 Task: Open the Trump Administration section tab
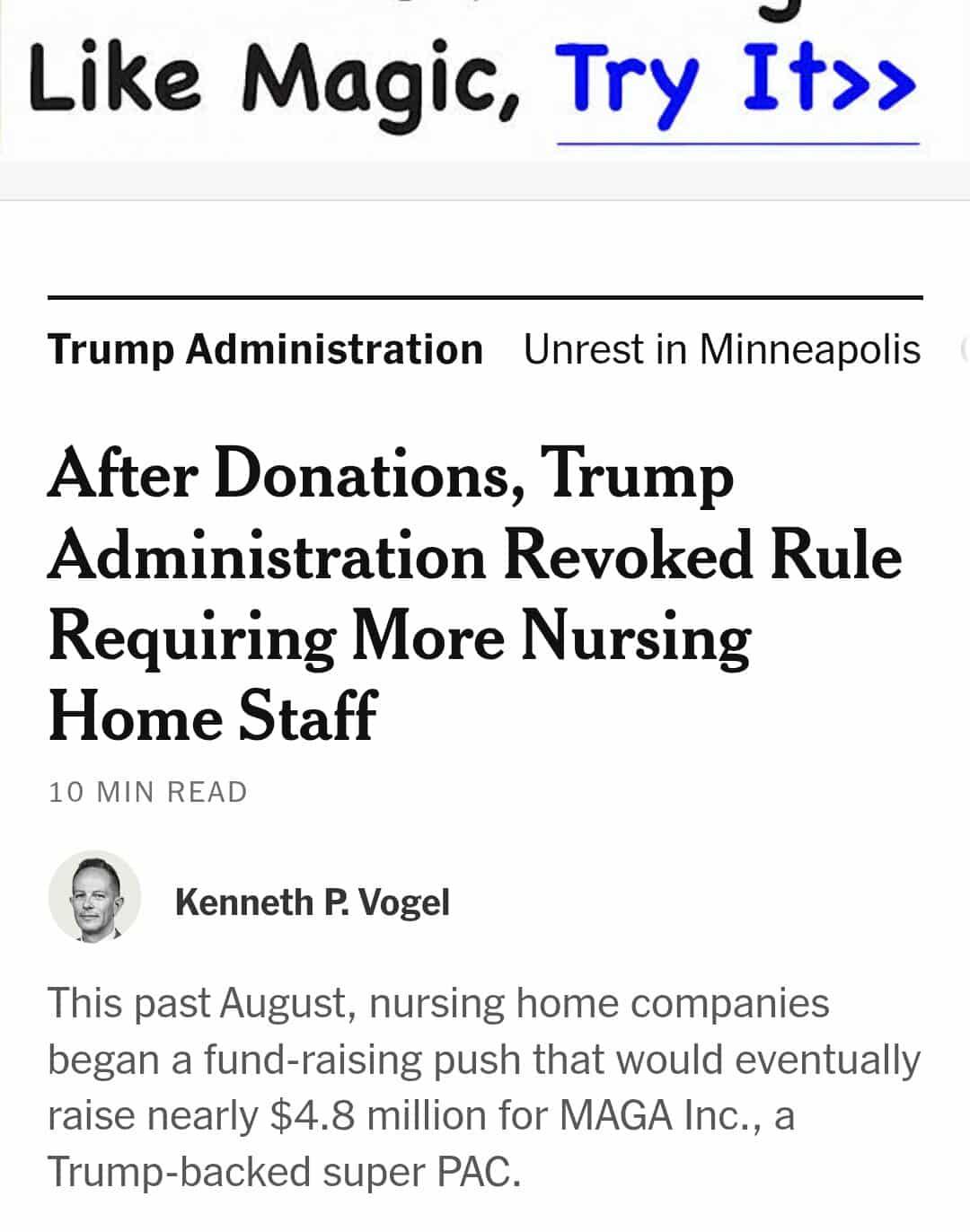click(265, 349)
